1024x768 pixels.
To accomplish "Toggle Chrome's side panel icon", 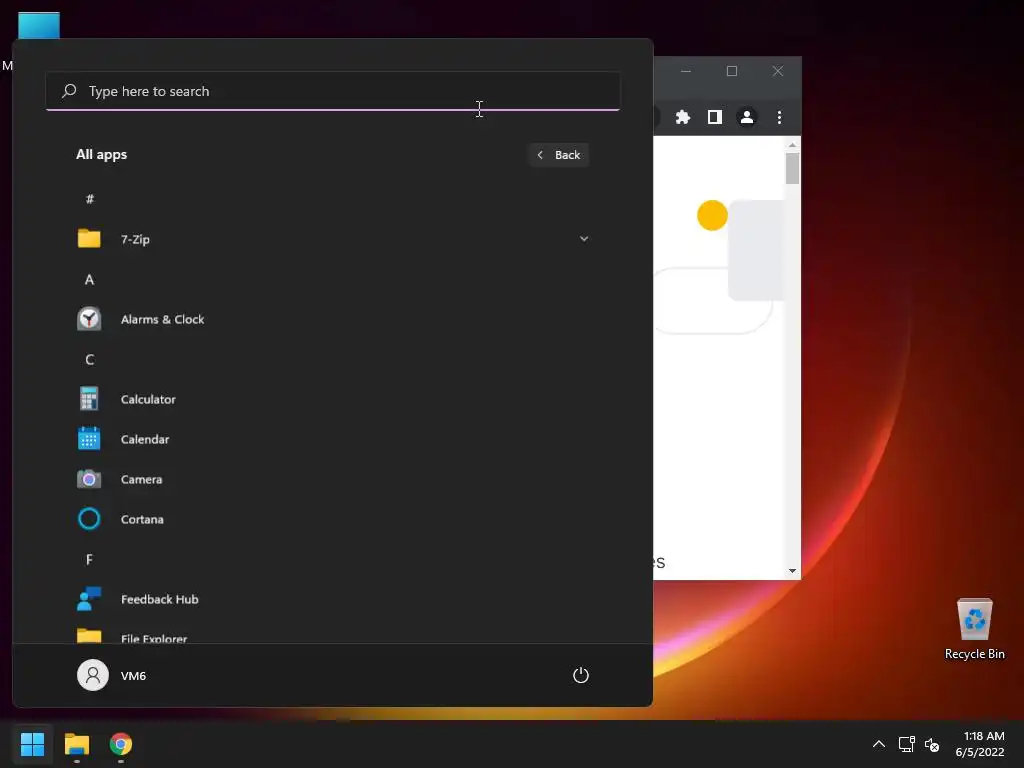I will pos(714,117).
